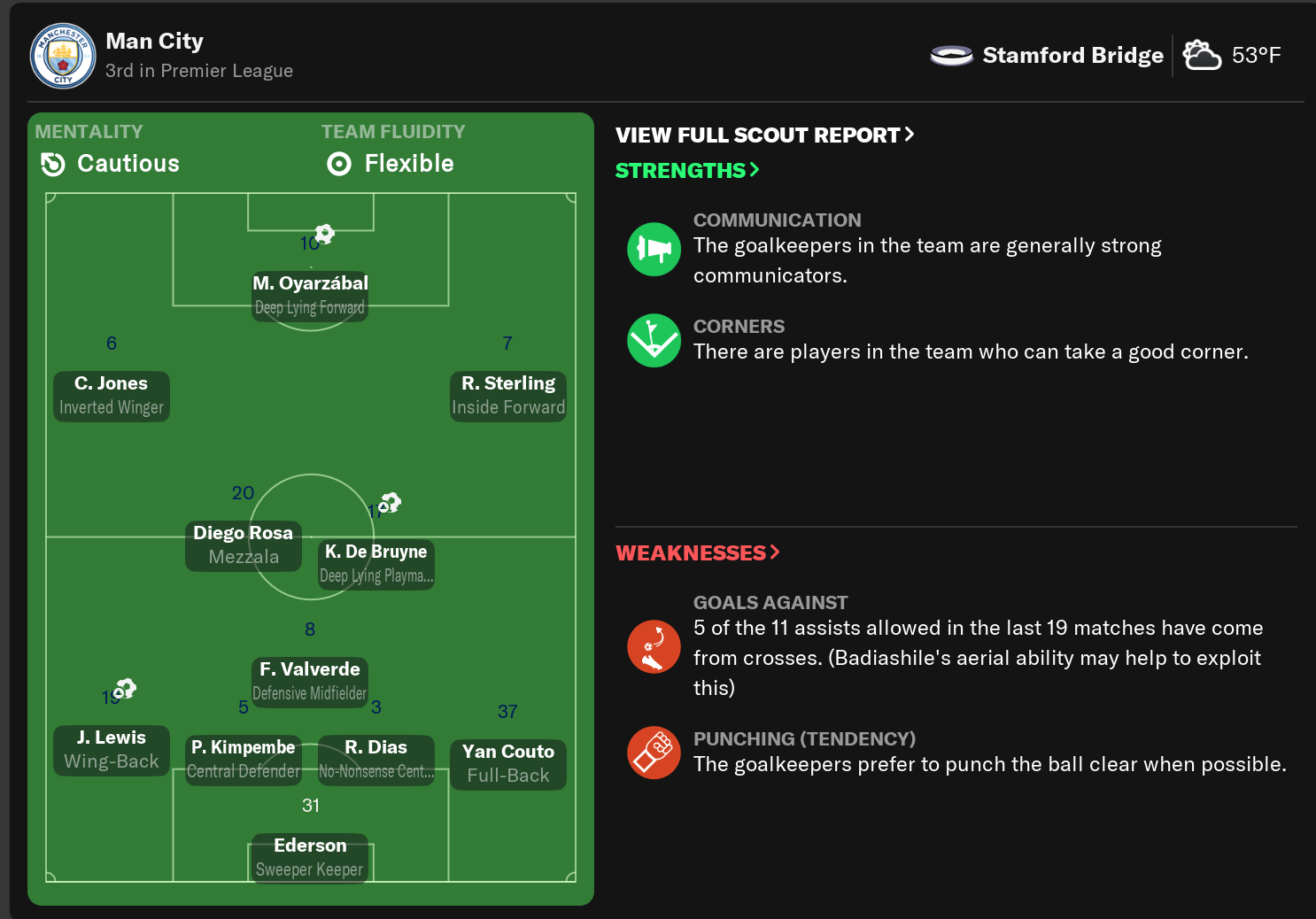Click the Goals Against weakness icon
The width and height of the screenshot is (1316, 919).
(654, 646)
